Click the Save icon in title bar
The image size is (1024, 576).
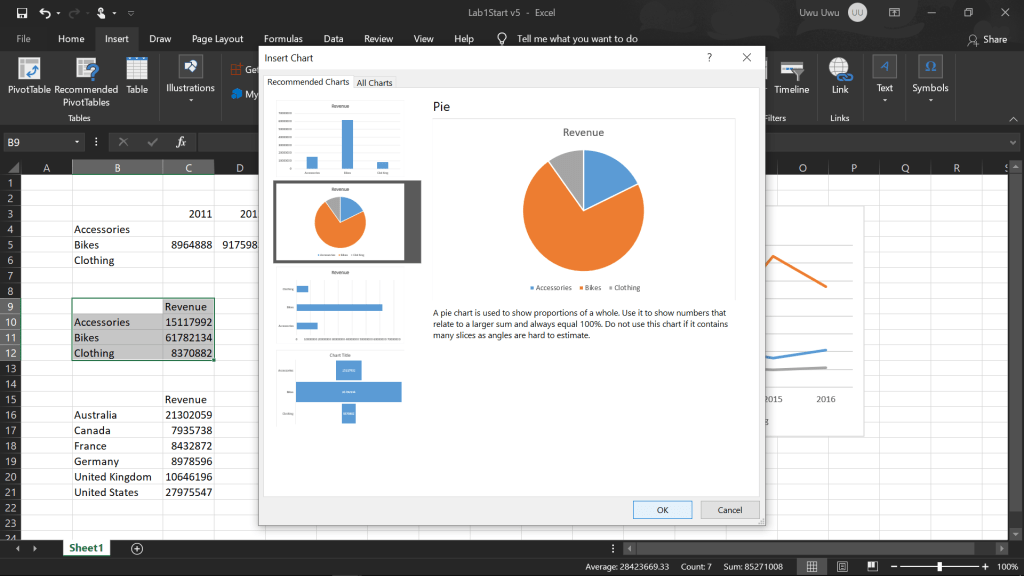pos(17,13)
